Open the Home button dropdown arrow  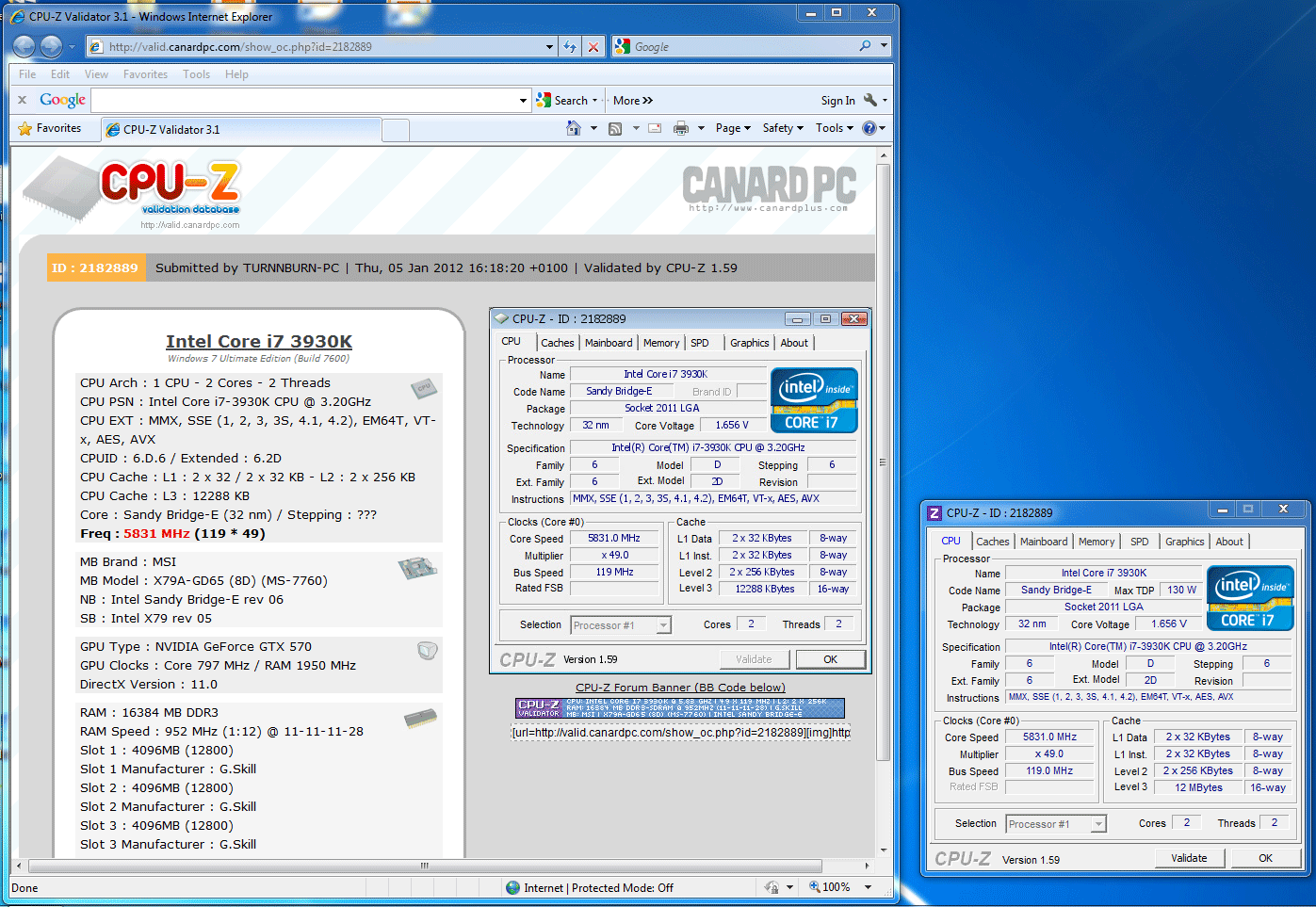coord(593,128)
